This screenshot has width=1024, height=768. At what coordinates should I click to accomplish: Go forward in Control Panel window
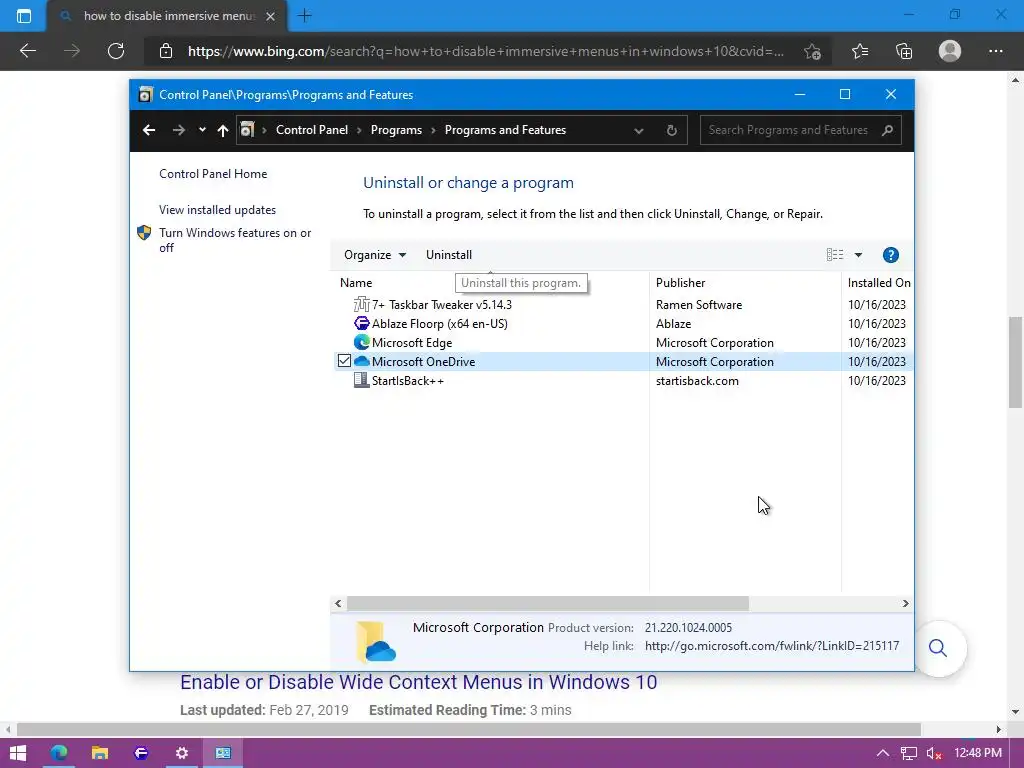(x=178, y=130)
